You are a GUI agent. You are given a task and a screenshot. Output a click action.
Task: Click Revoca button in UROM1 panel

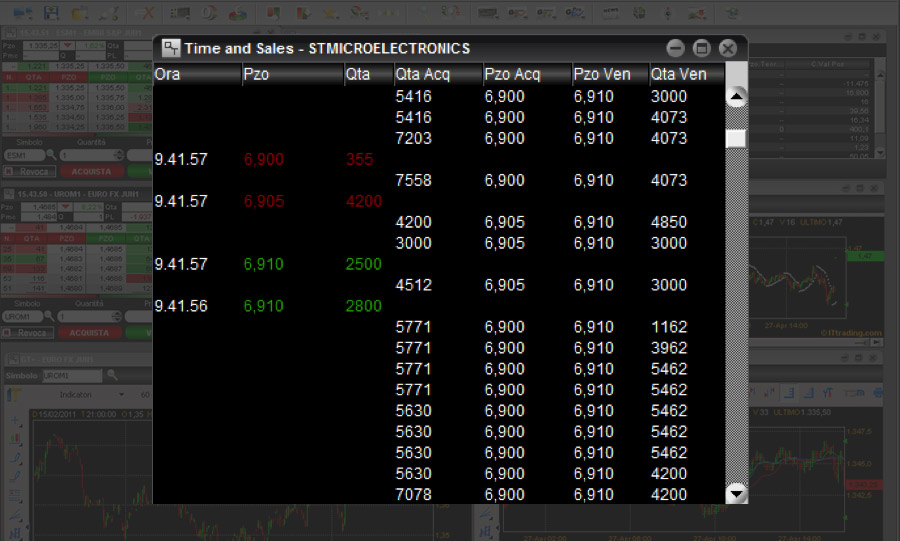point(28,332)
